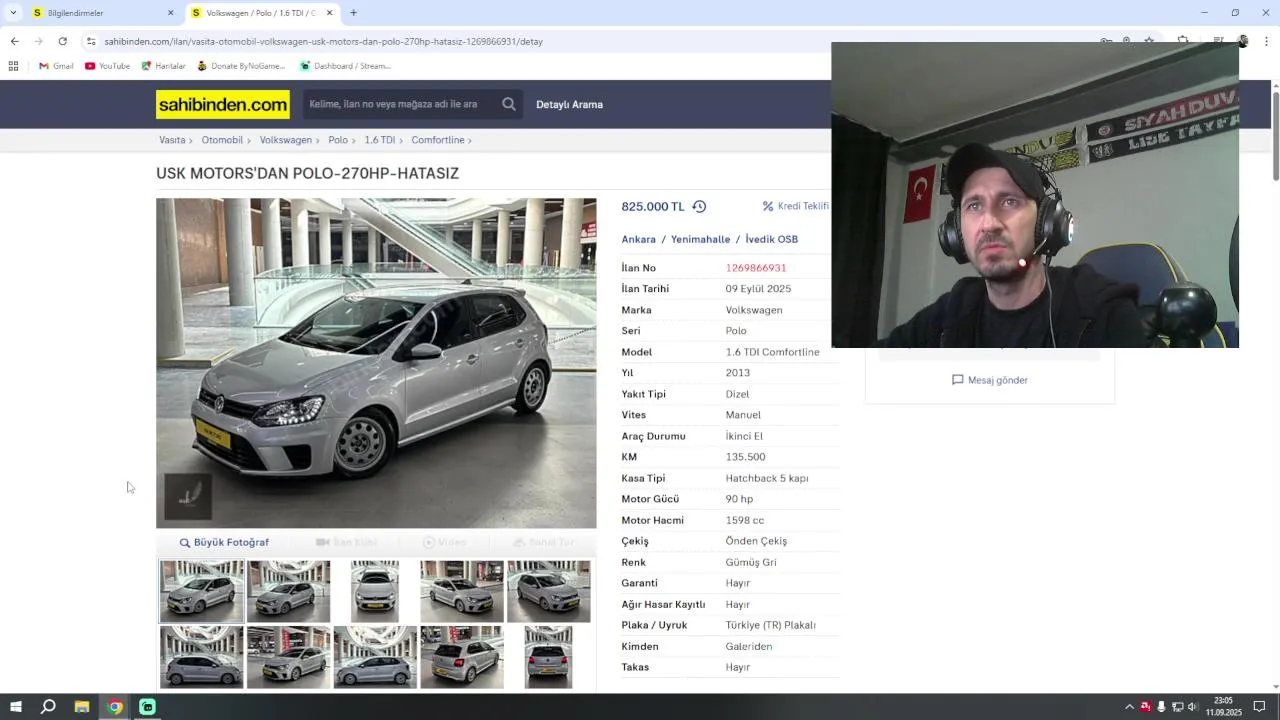Click the sahibinden.com logo
This screenshot has height=720, width=1280.
223,104
